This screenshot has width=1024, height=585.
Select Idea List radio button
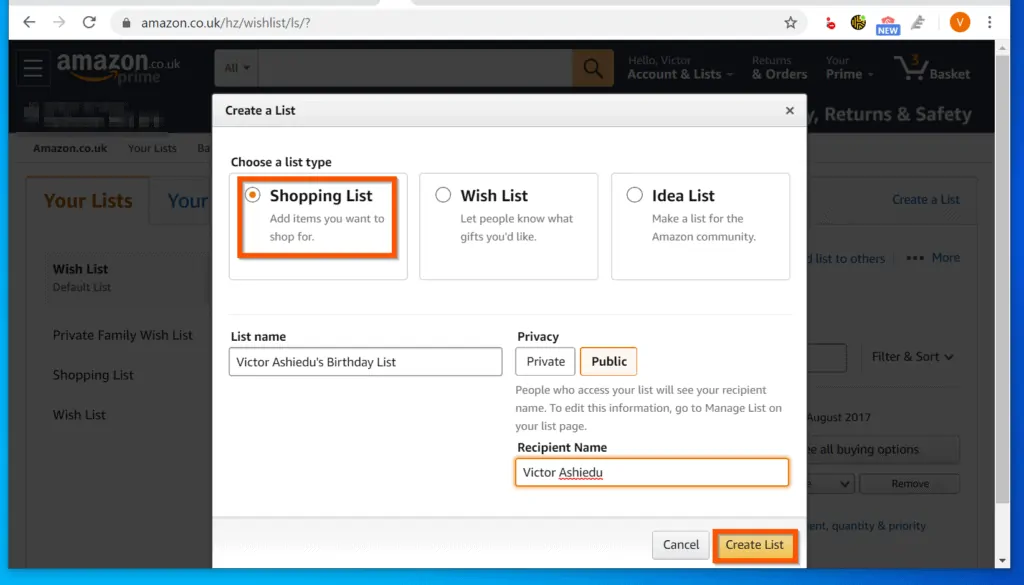coord(634,195)
